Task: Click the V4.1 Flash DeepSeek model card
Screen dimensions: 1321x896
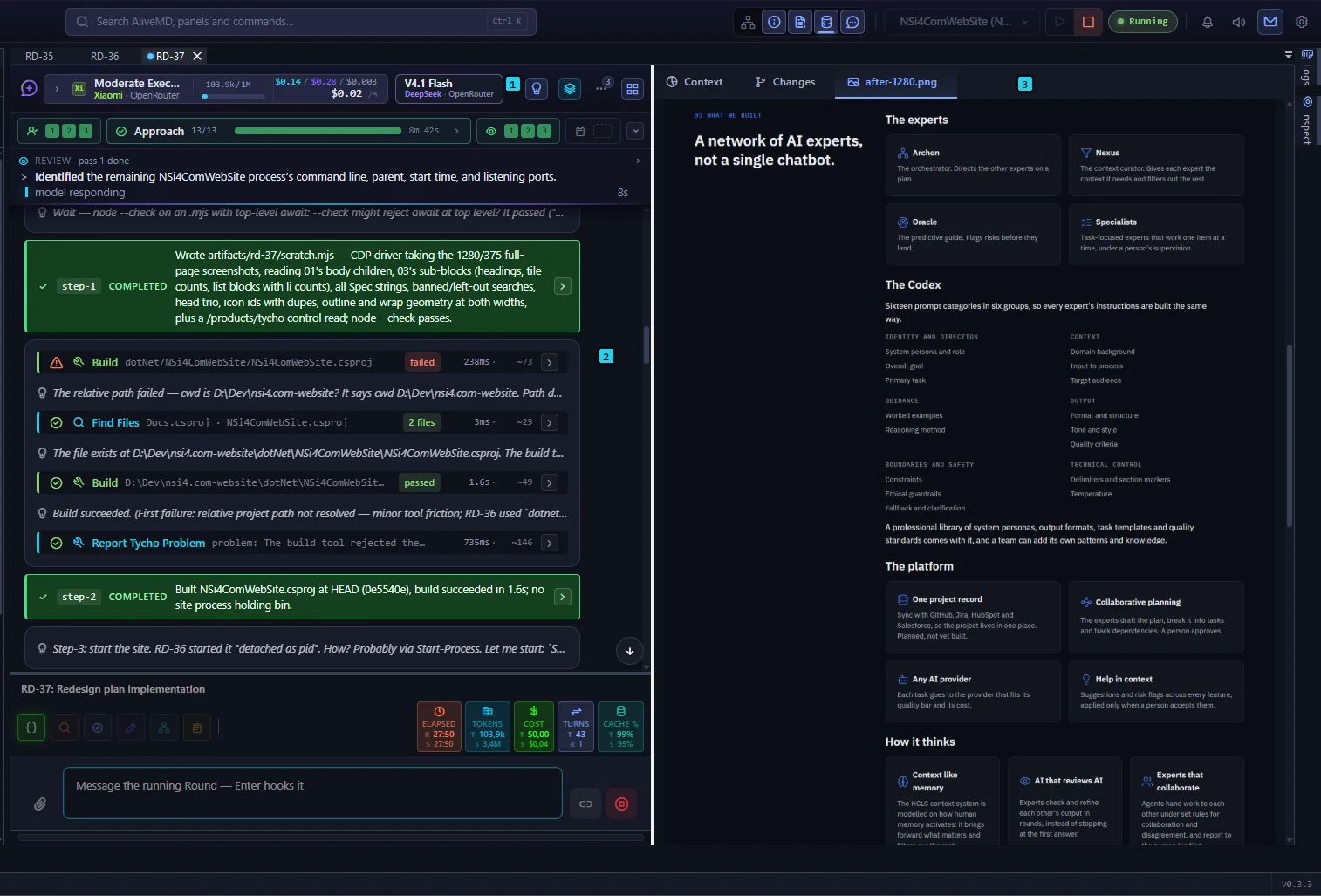Action: click(449, 88)
